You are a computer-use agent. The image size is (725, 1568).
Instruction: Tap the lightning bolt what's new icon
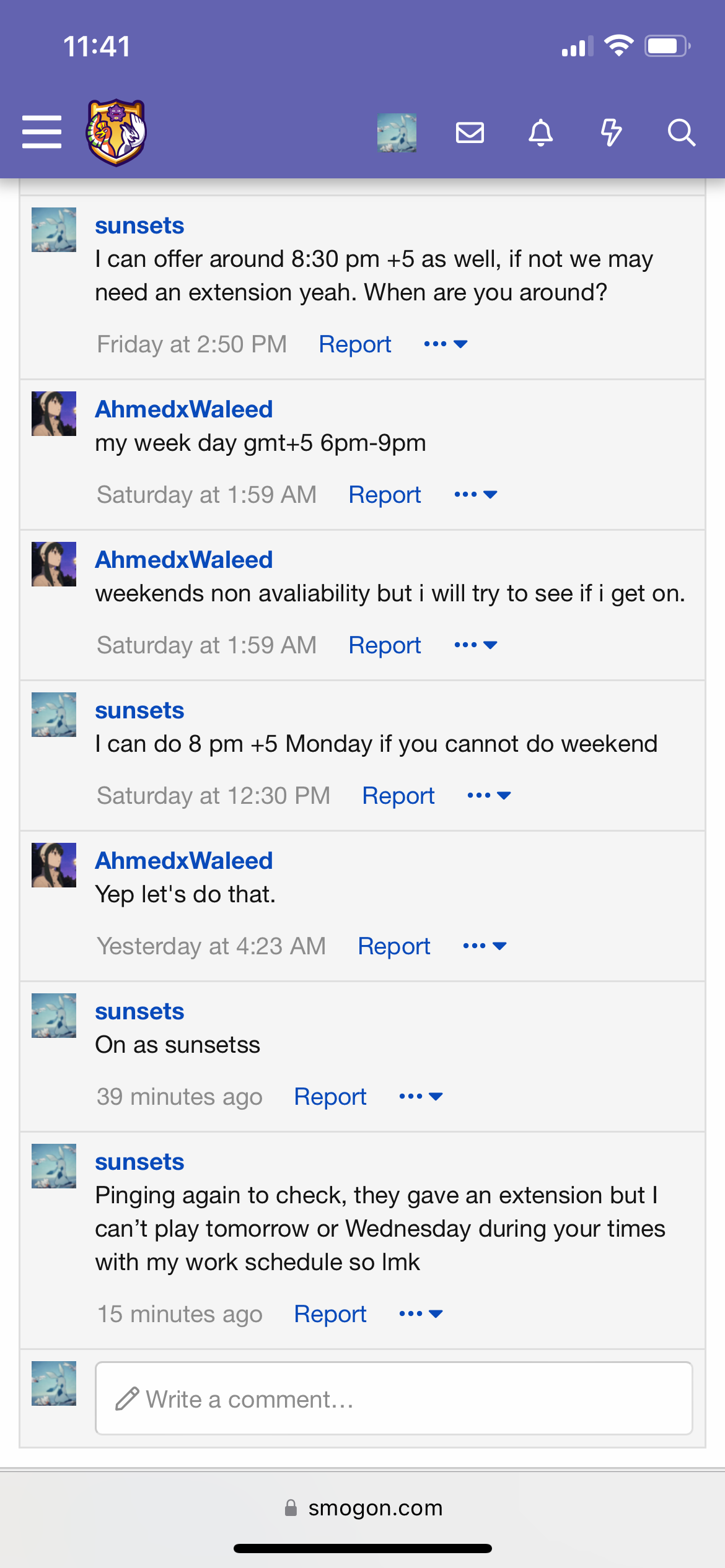tap(611, 133)
